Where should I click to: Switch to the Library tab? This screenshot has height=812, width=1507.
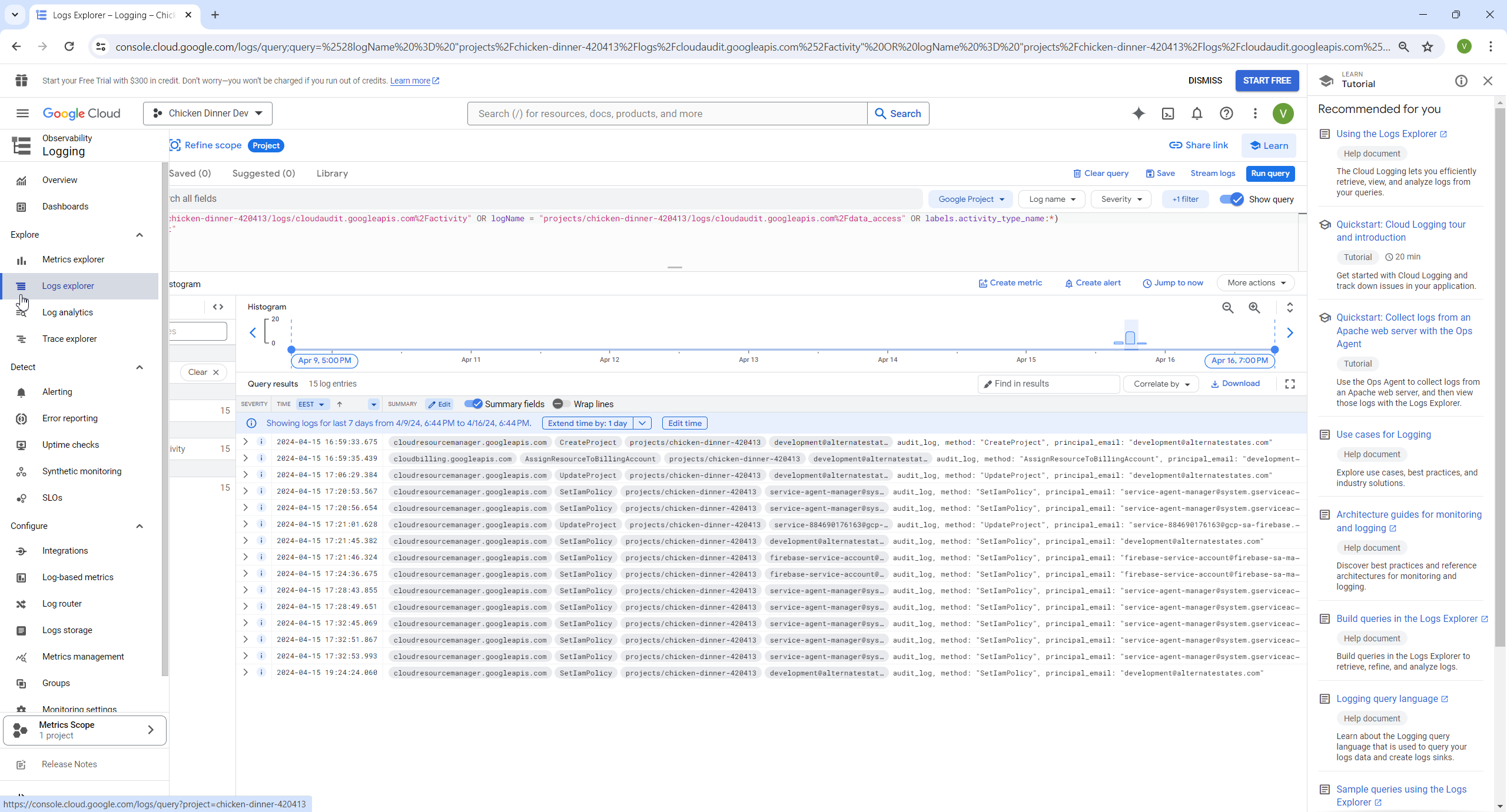(332, 174)
